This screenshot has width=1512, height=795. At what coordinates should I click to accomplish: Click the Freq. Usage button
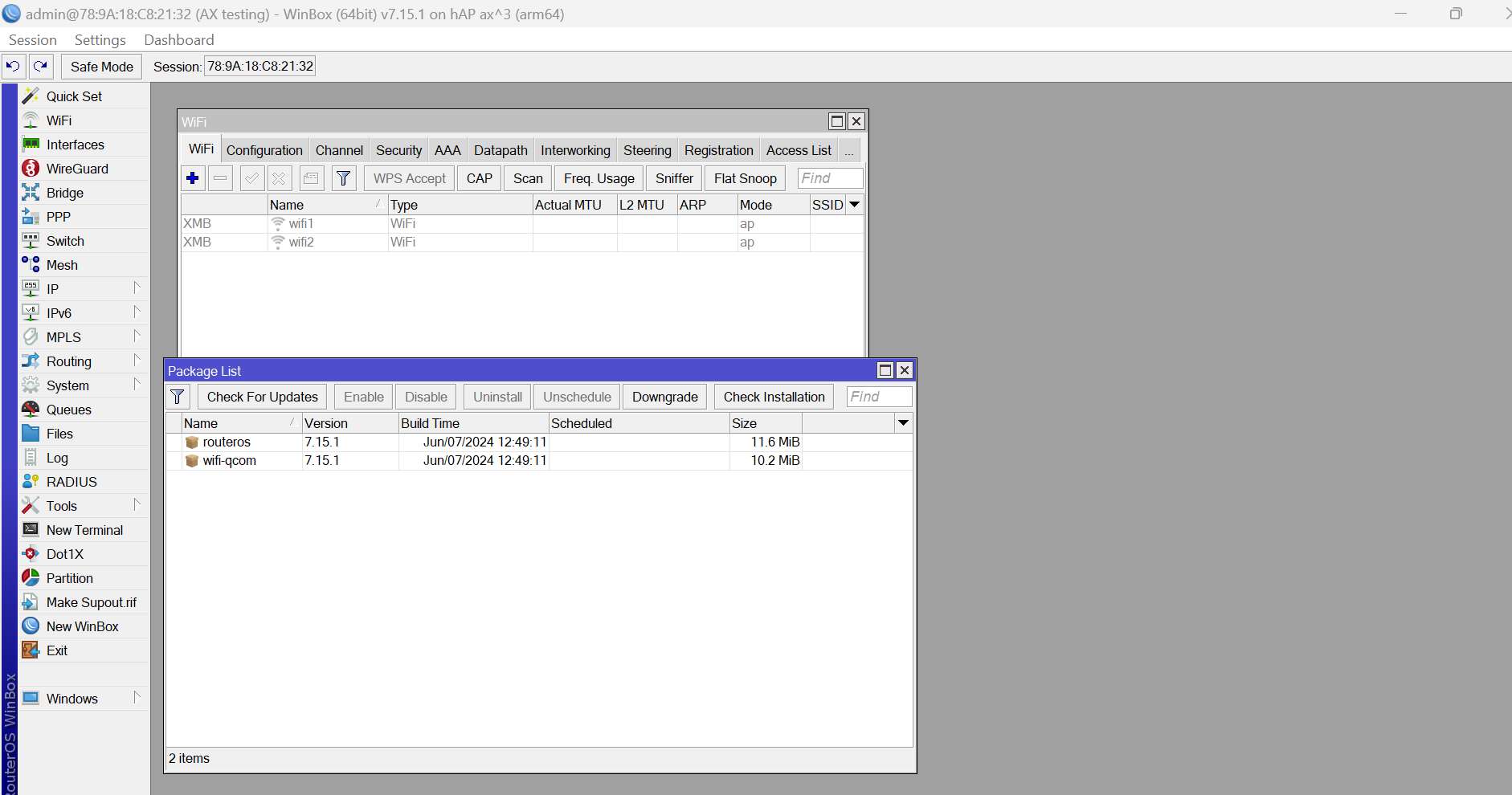pos(599,178)
